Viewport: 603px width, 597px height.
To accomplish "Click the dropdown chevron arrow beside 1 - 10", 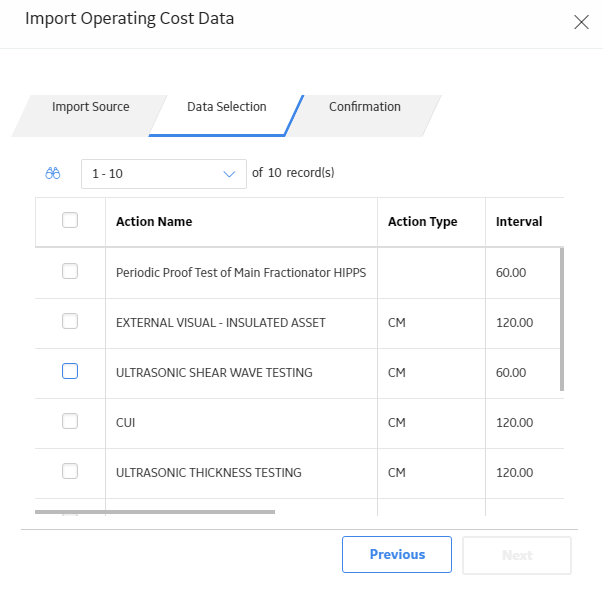I will click(229, 174).
